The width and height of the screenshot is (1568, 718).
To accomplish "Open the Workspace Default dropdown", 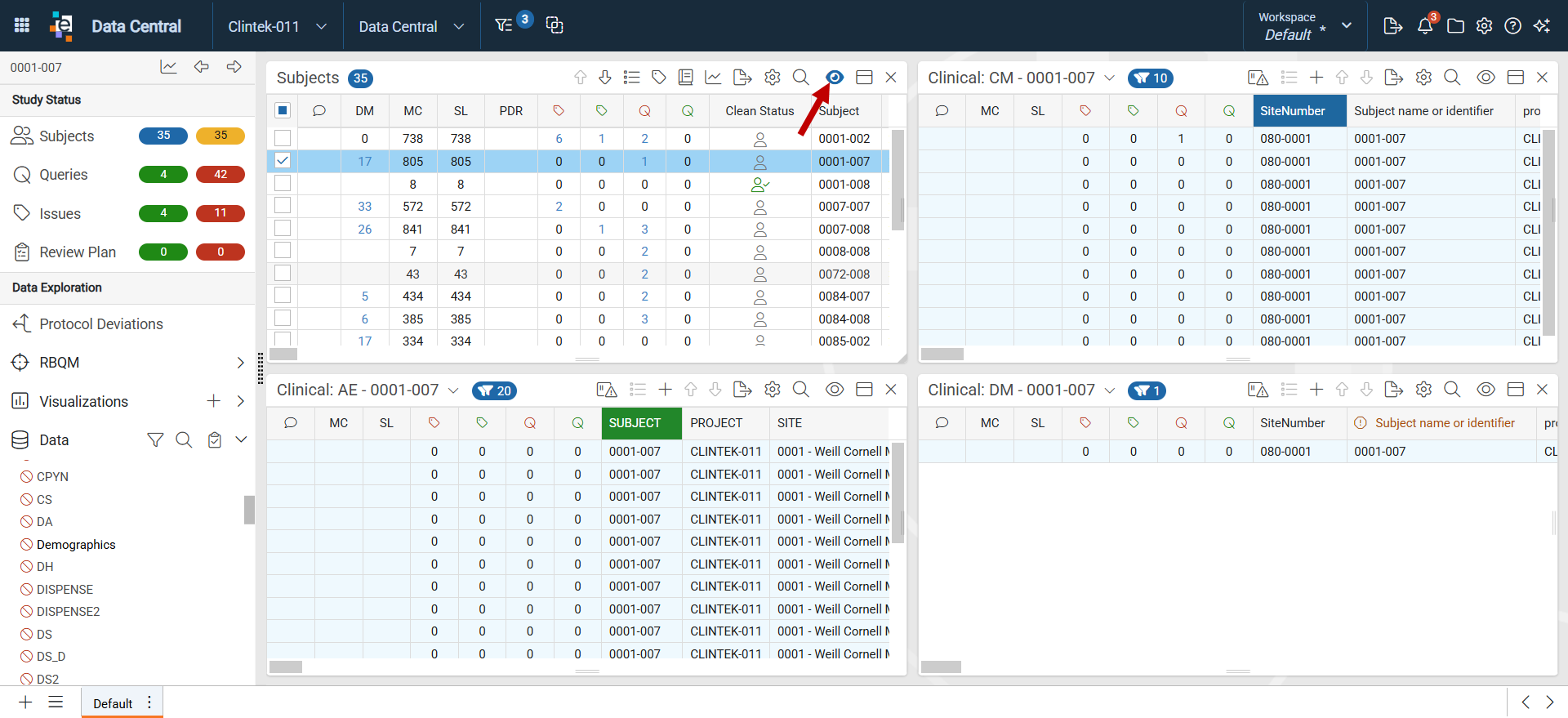I will (x=1305, y=26).
